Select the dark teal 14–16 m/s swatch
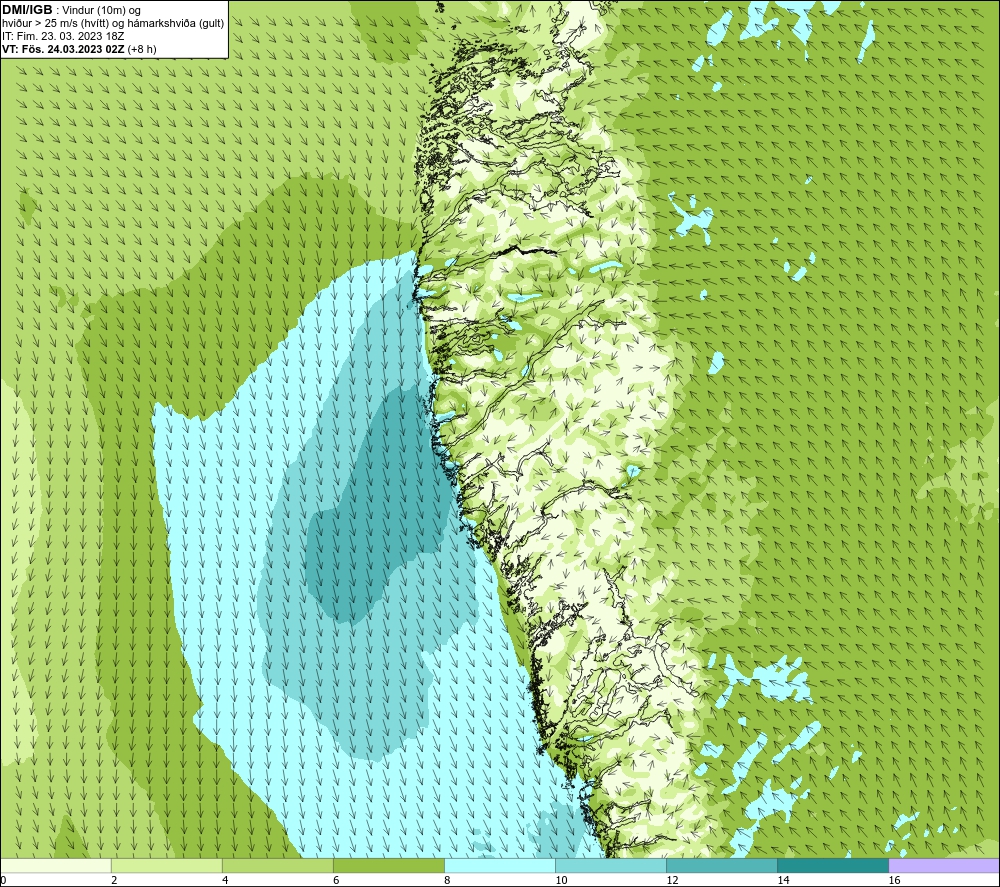 [x=832, y=865]
